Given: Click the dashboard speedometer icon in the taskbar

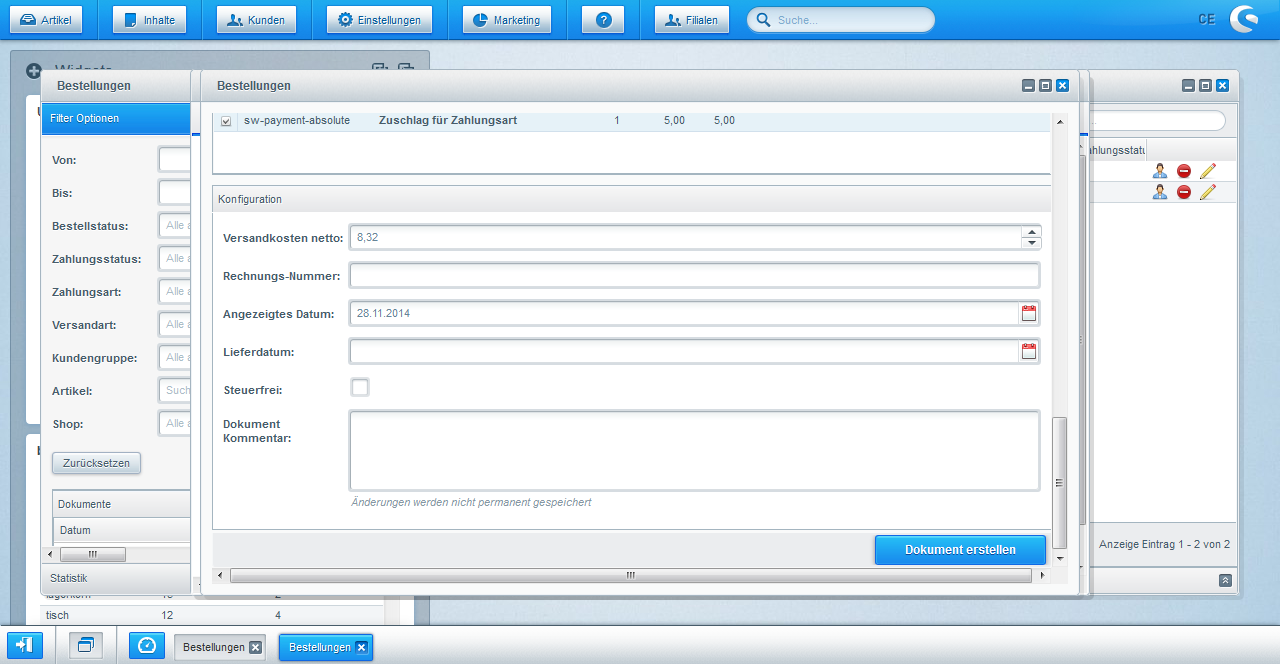Looking at the screenshot, I should click(146, 645).
